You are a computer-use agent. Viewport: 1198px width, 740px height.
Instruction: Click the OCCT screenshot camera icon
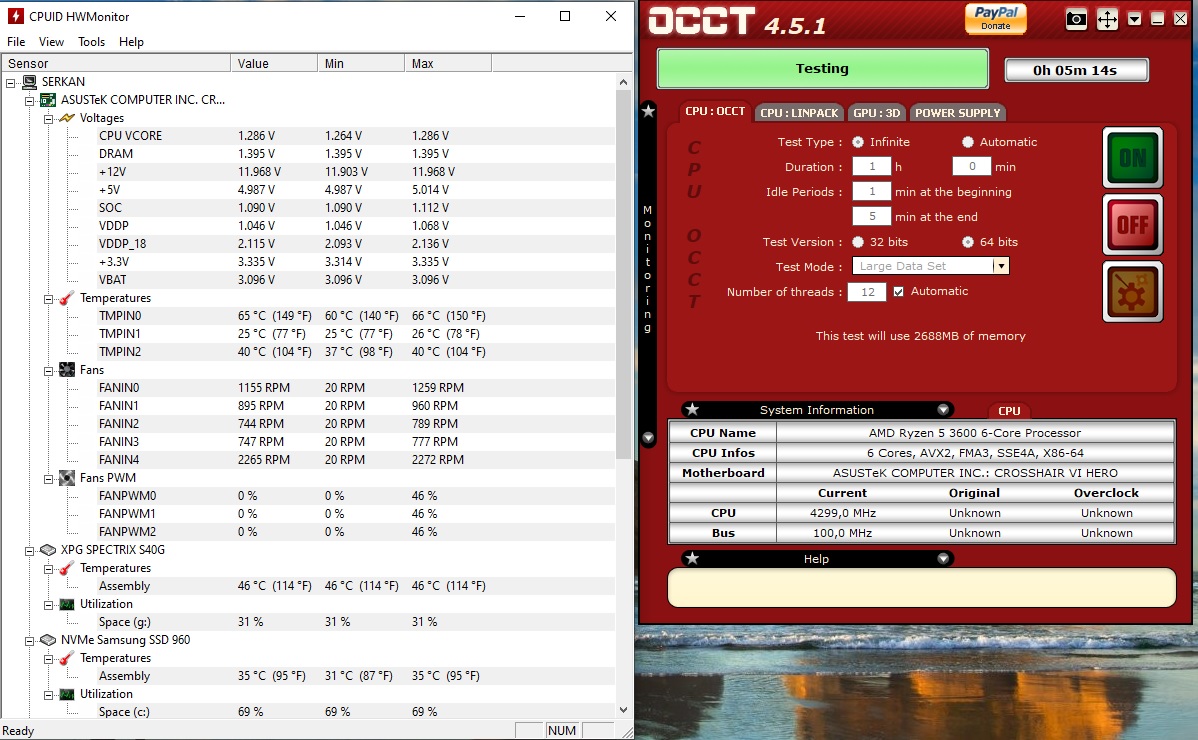(x=1076, y=19)
